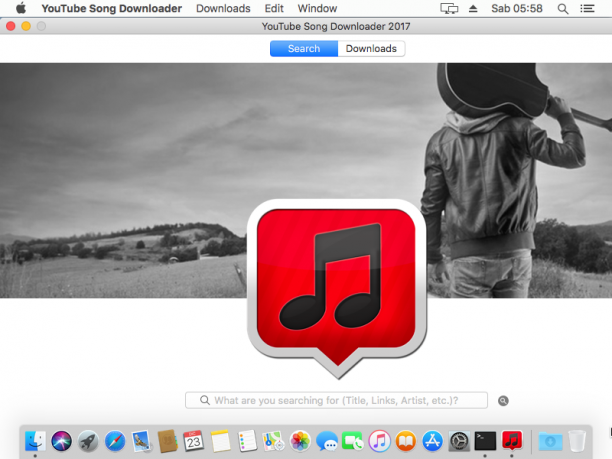Open iTunes from the dock
The height and width of the screenshot is (459, 612).
379,441
